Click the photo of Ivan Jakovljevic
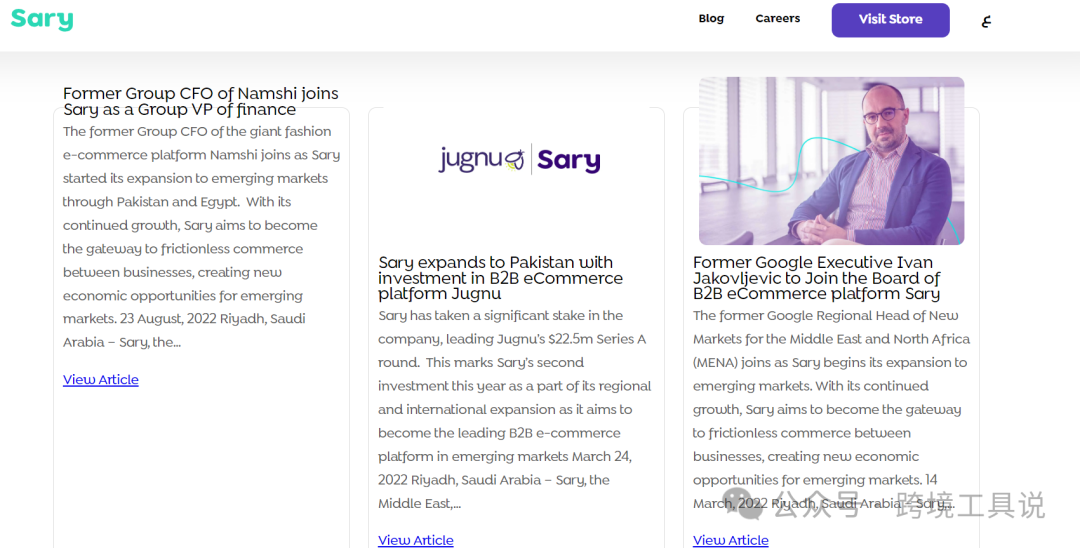This screenshot has height=548, width=1080. (831, 160)
